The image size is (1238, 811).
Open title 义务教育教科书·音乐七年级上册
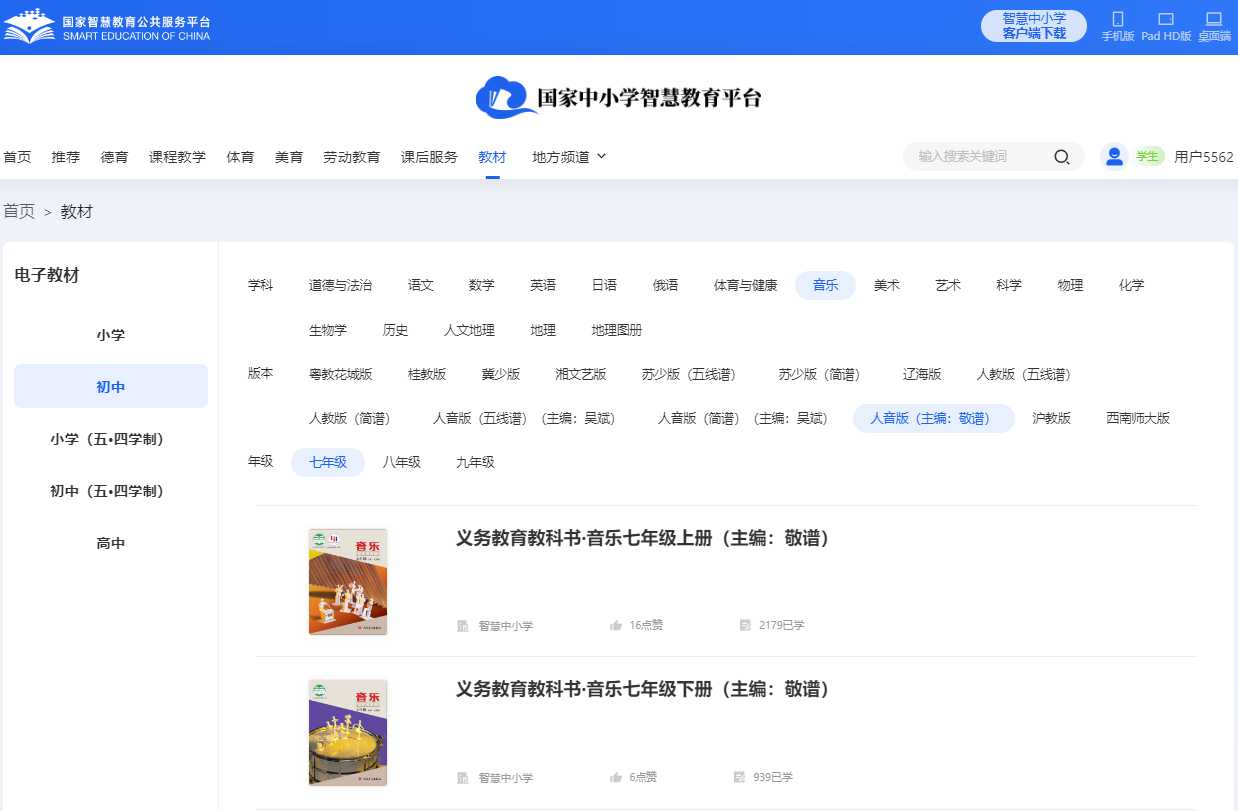pyautogui.click(x=644, y=538)
